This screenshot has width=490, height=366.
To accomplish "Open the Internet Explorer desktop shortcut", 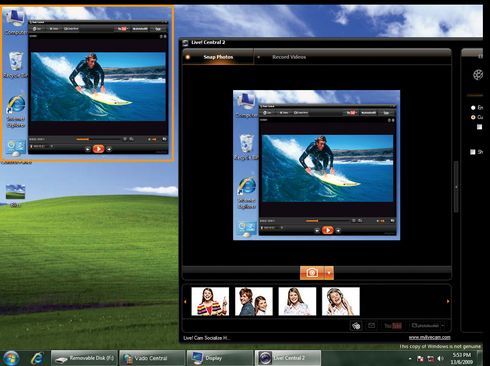I will pos(16,112).
